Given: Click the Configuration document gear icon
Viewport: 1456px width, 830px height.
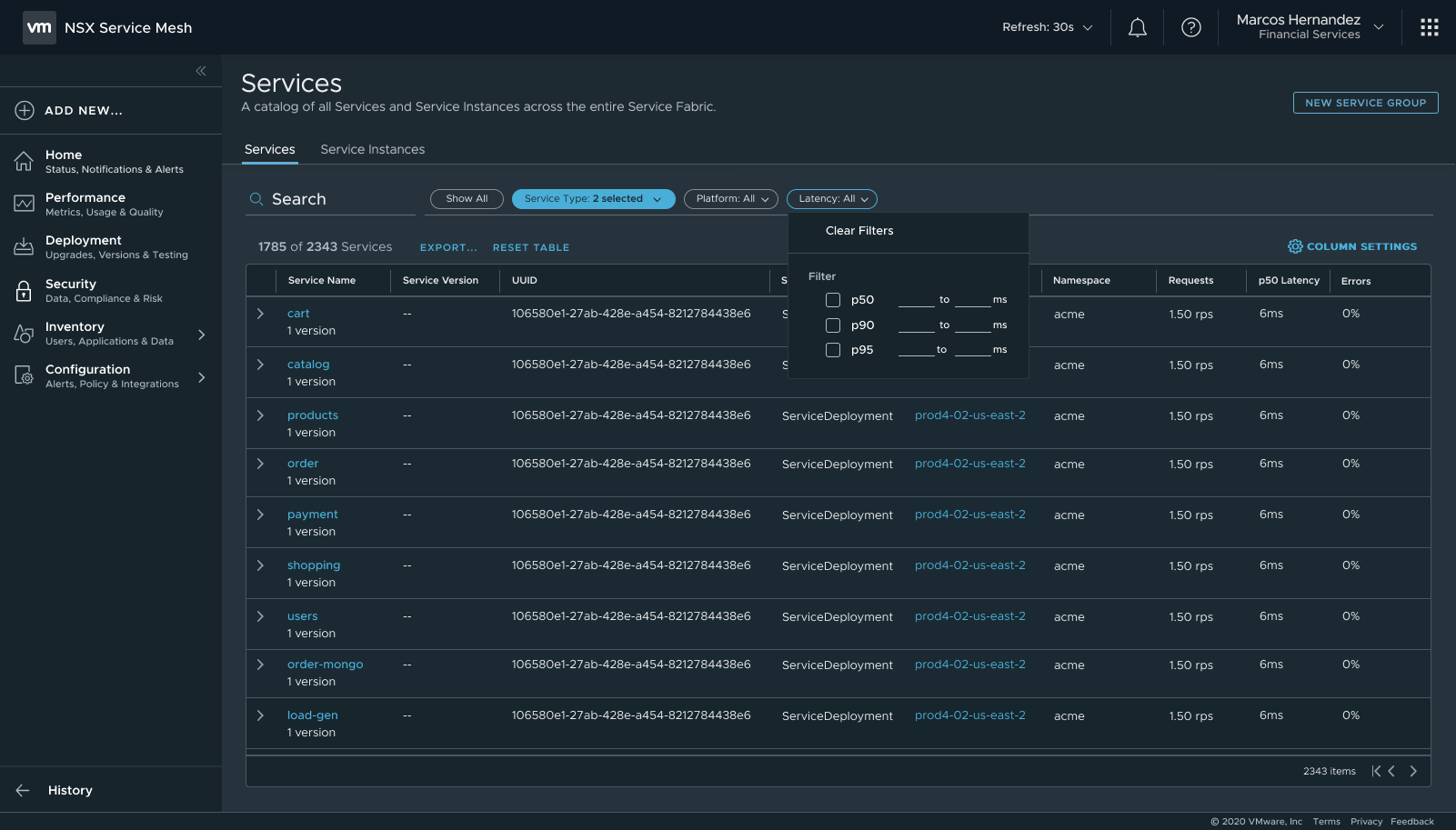Looking at the screenshot, I should (x=24, y=375).
